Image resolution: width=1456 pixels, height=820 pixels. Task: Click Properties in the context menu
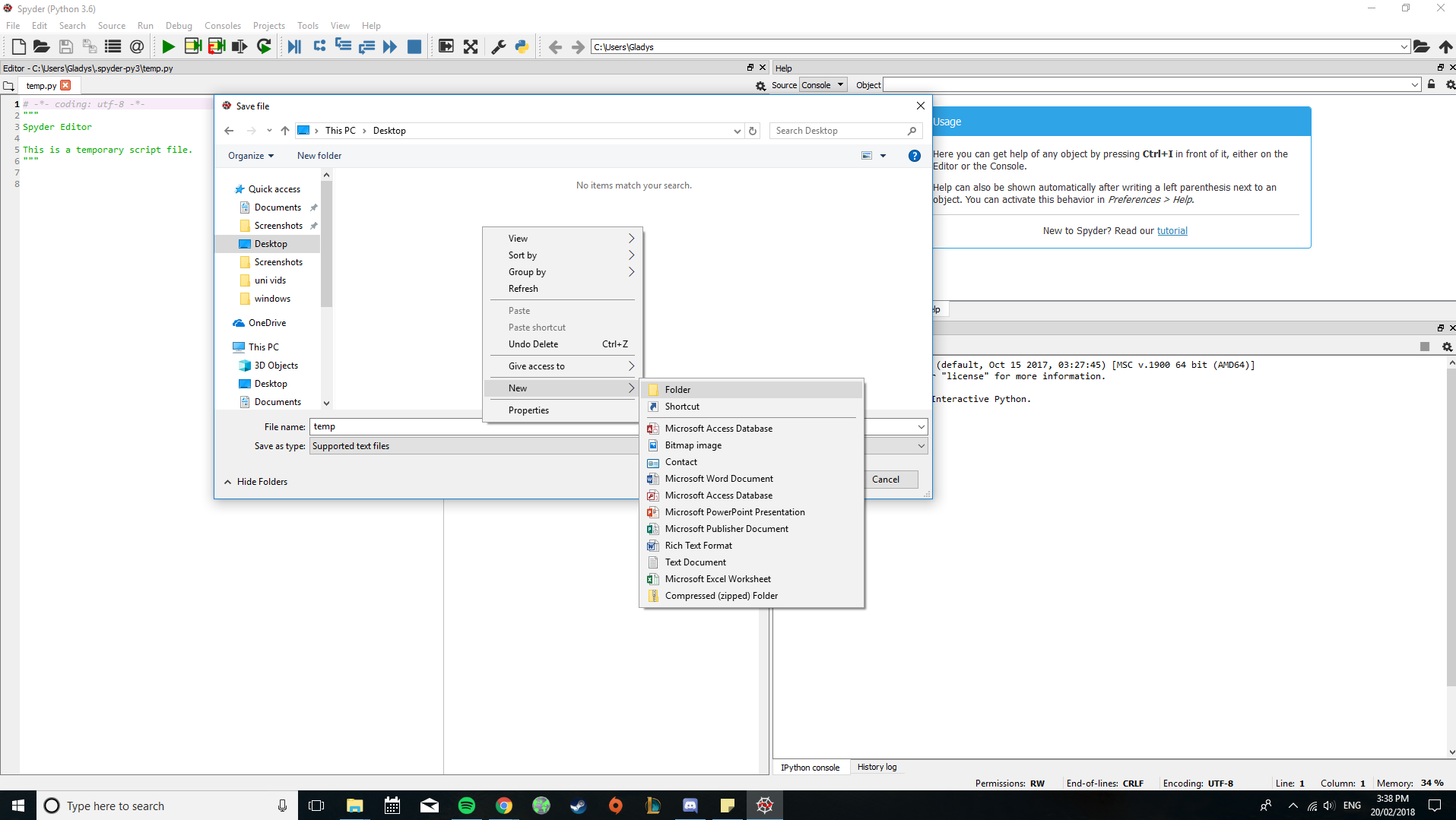point(563,410)
